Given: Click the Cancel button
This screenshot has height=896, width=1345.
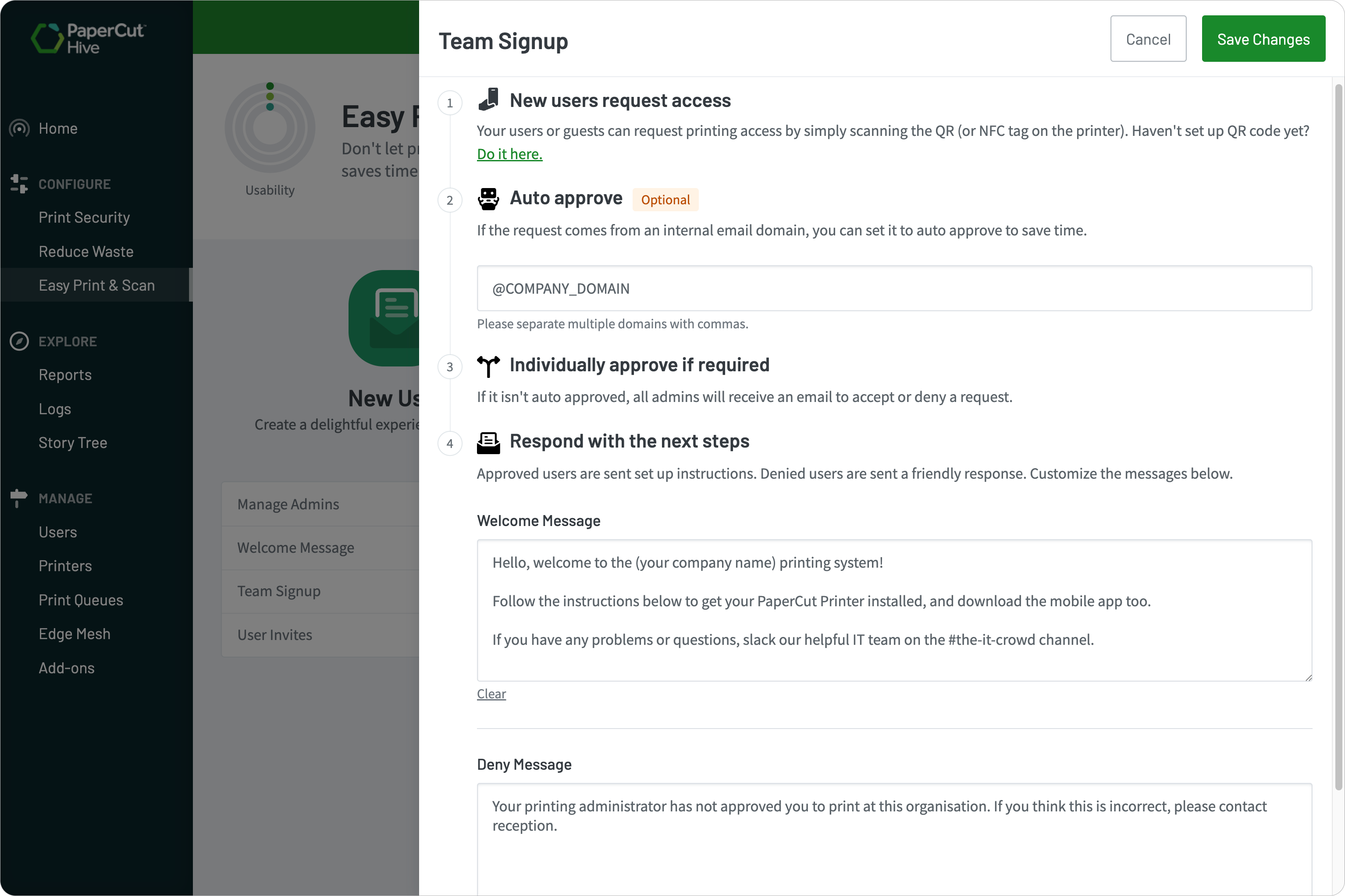Looking at the screenshot, I should click(x=1148, y=38).
